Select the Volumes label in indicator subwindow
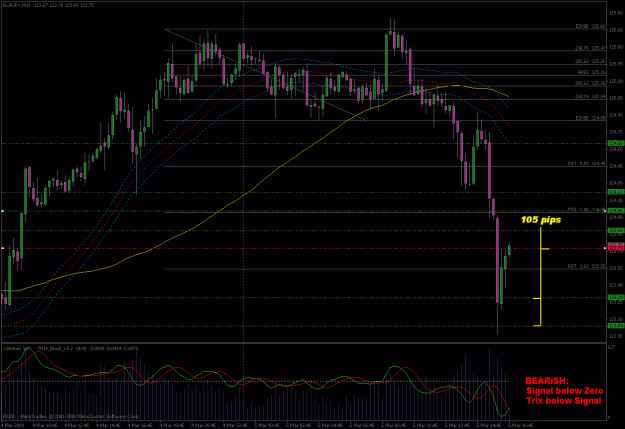Screen dimensions: 625x429 (16, 348)
